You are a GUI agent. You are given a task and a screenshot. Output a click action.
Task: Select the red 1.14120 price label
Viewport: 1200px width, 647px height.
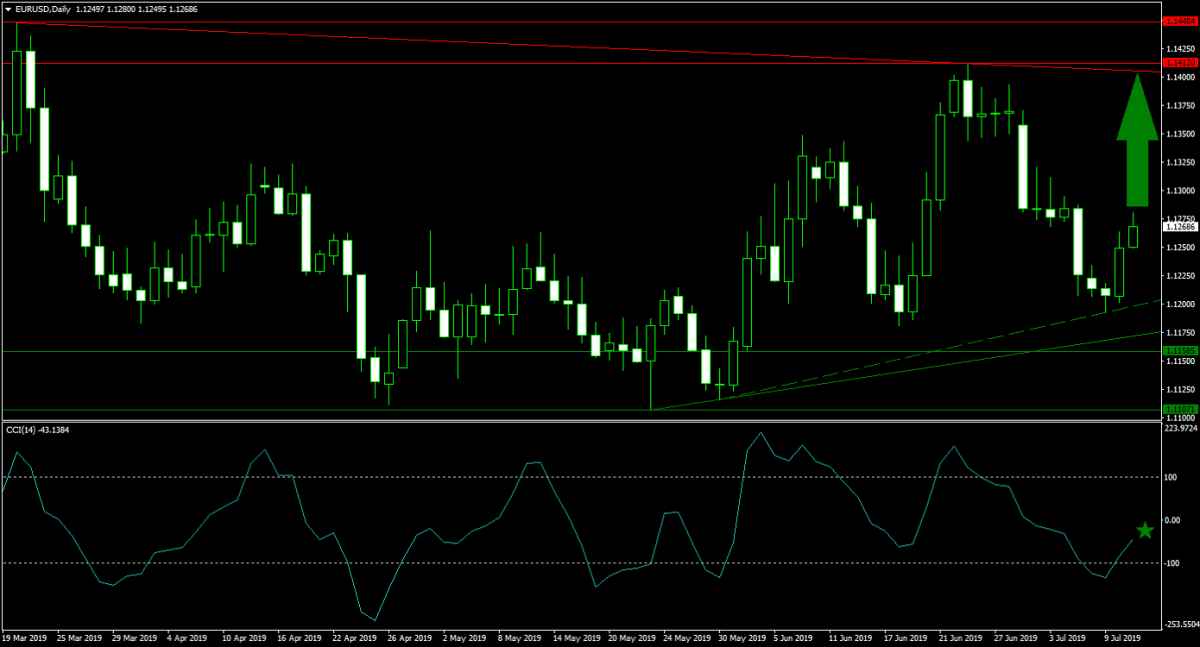click(1180, 63)
